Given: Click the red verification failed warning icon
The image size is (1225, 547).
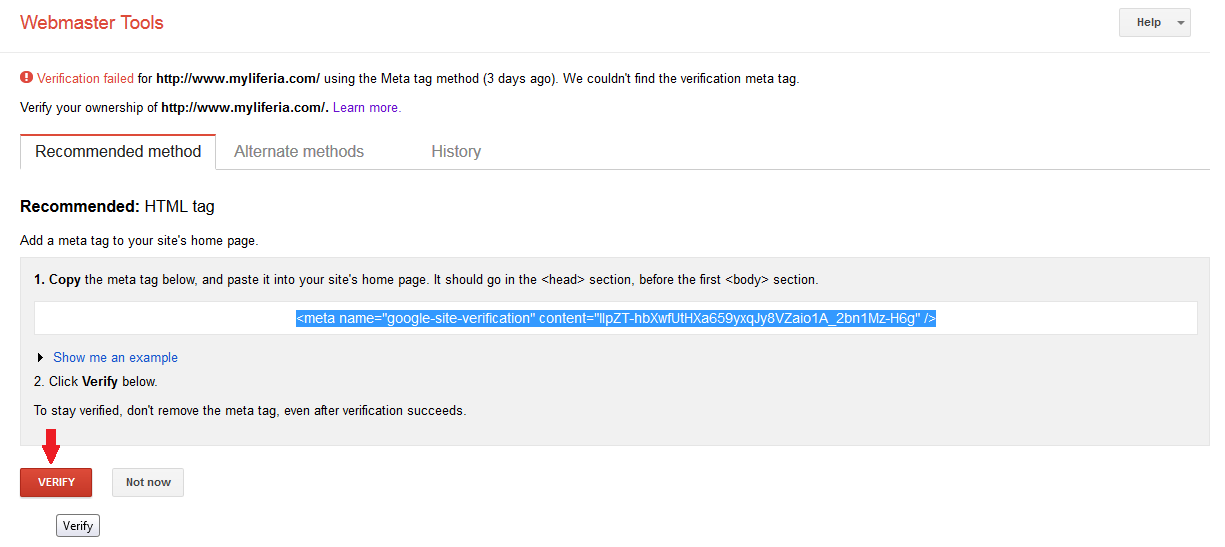Looking at the screenshot, I should [x=26, y=77].
